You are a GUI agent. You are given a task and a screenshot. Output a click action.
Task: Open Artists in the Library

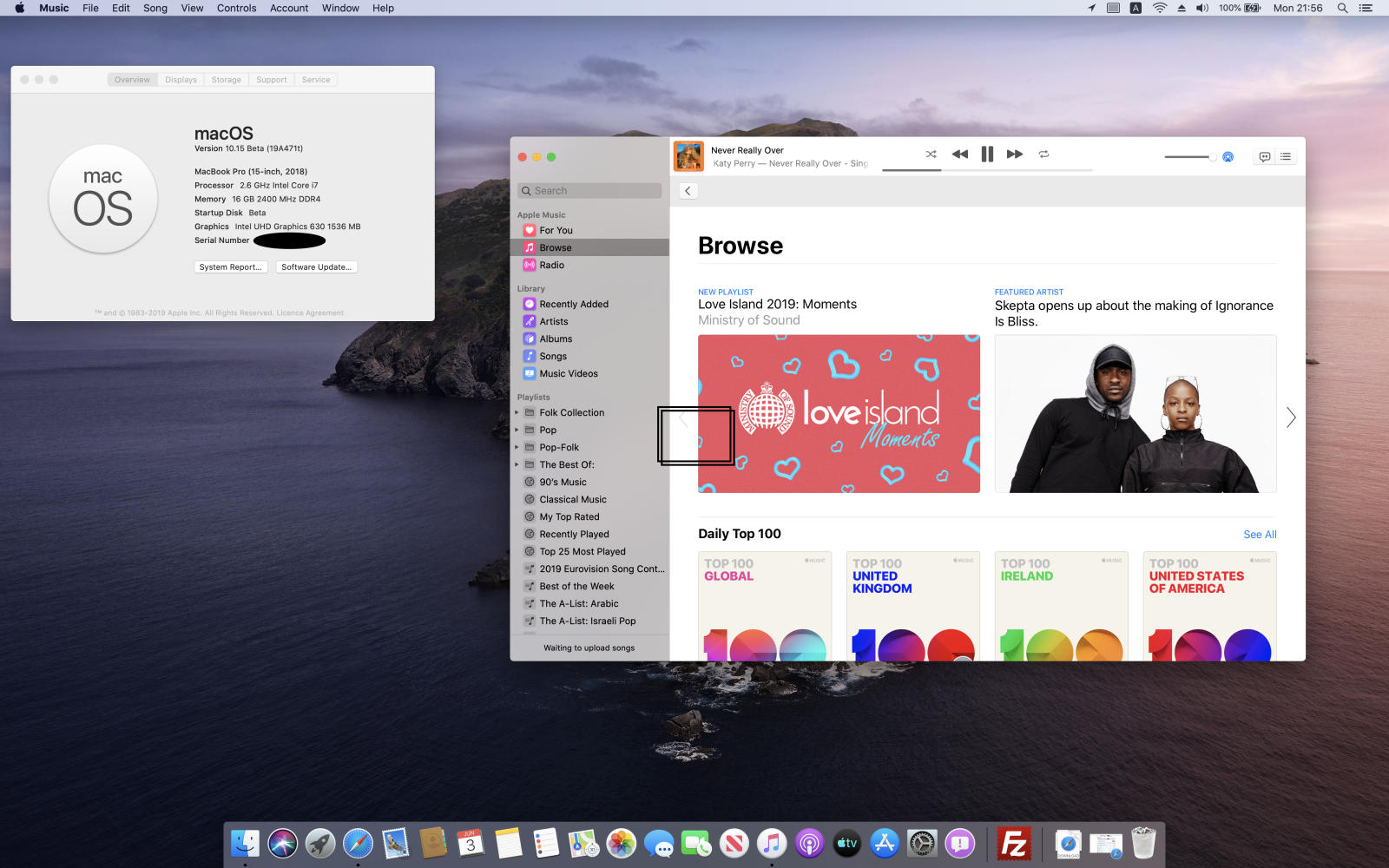click(589, 322)
